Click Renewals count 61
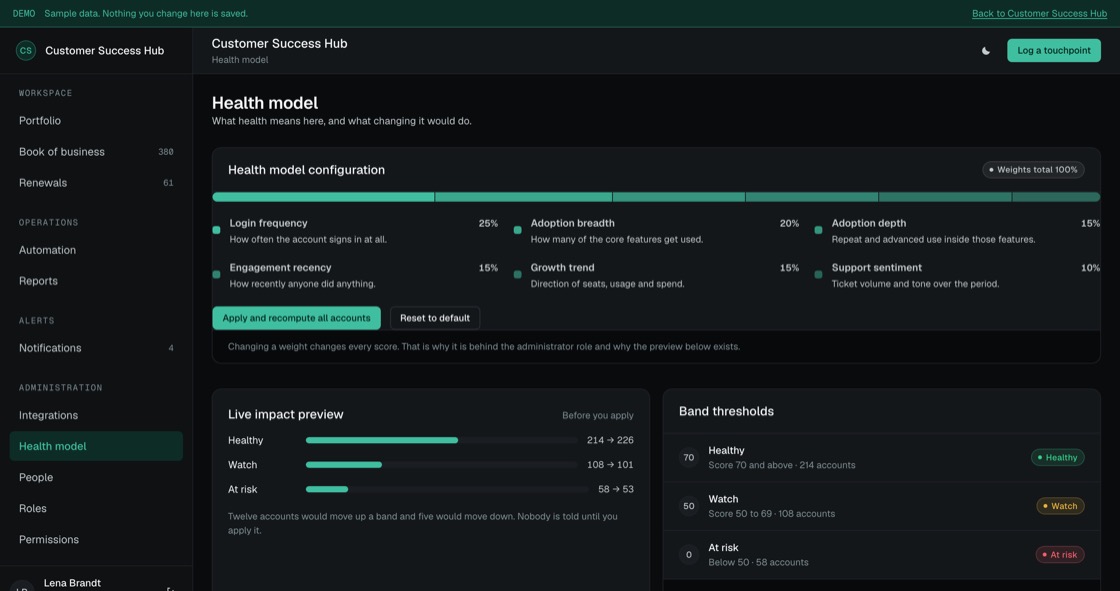Image resolution: width=1120 pixels, height=591 pixels. (x=168, y=183)
